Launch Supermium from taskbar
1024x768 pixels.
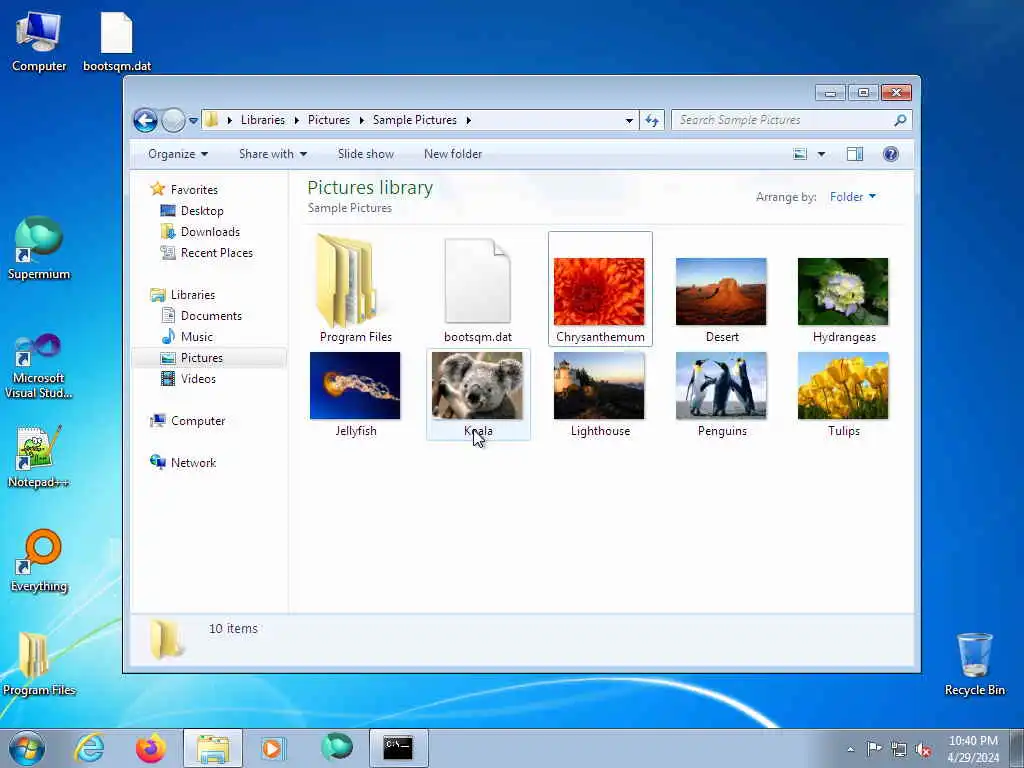337,748
